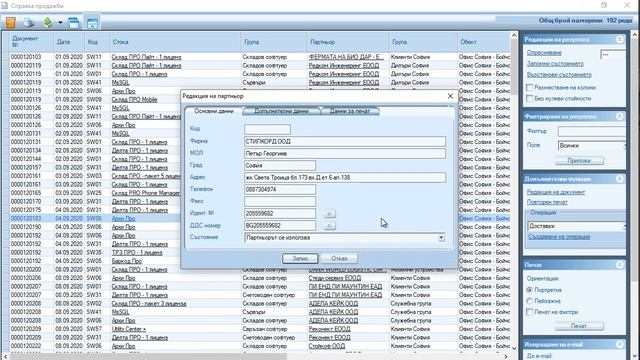Open Склад ПРО Mobile item link
This screenshot has width=640, height=360.
pyautogui.click(x=134, y=99)
